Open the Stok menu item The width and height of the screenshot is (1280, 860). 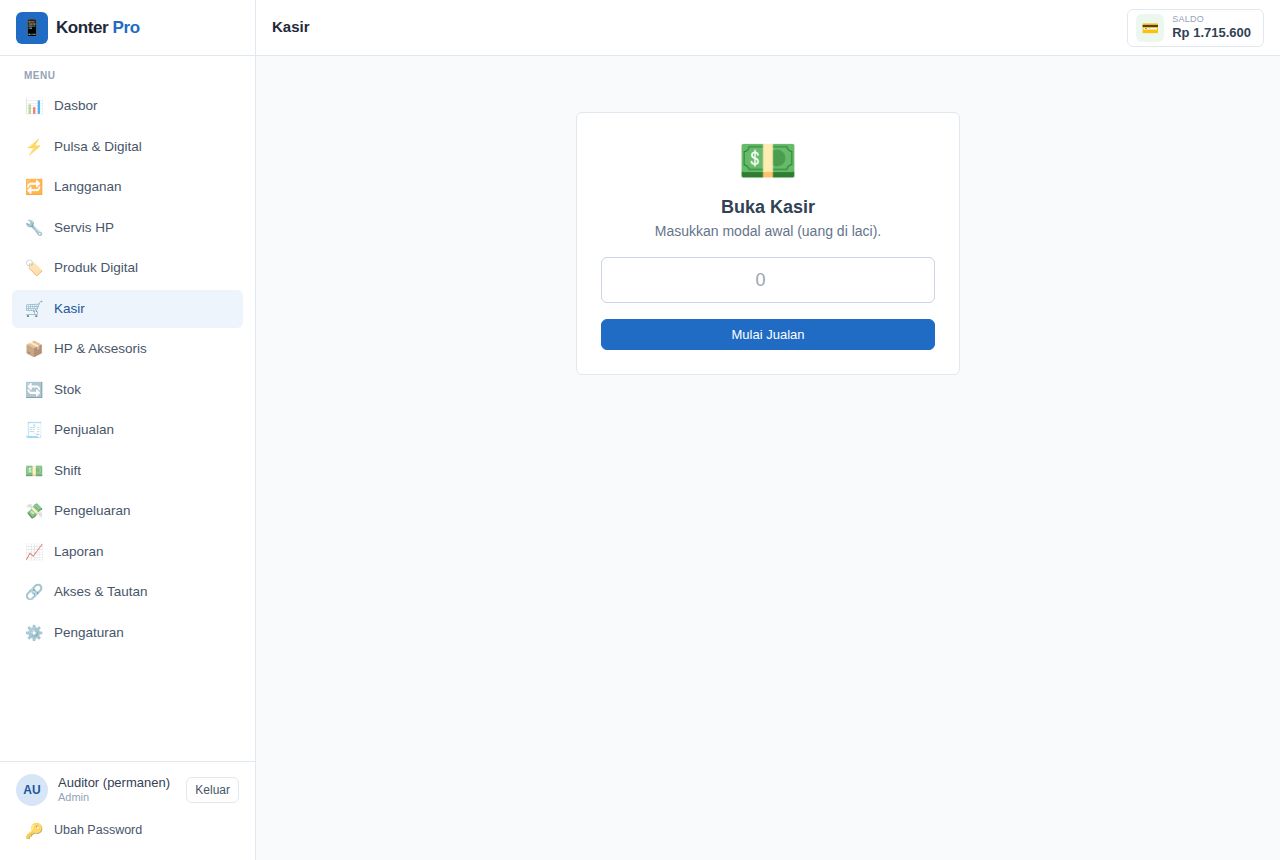tap(127, 390)
